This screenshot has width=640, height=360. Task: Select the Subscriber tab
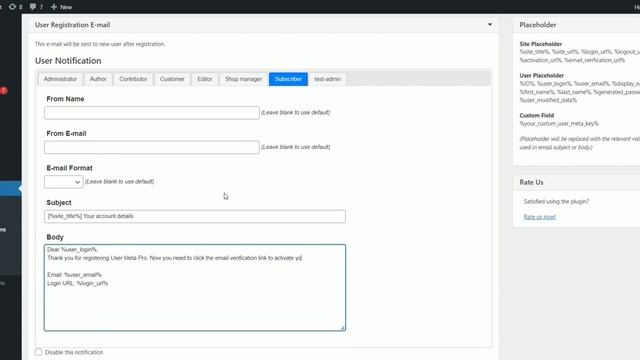(288, 79)
